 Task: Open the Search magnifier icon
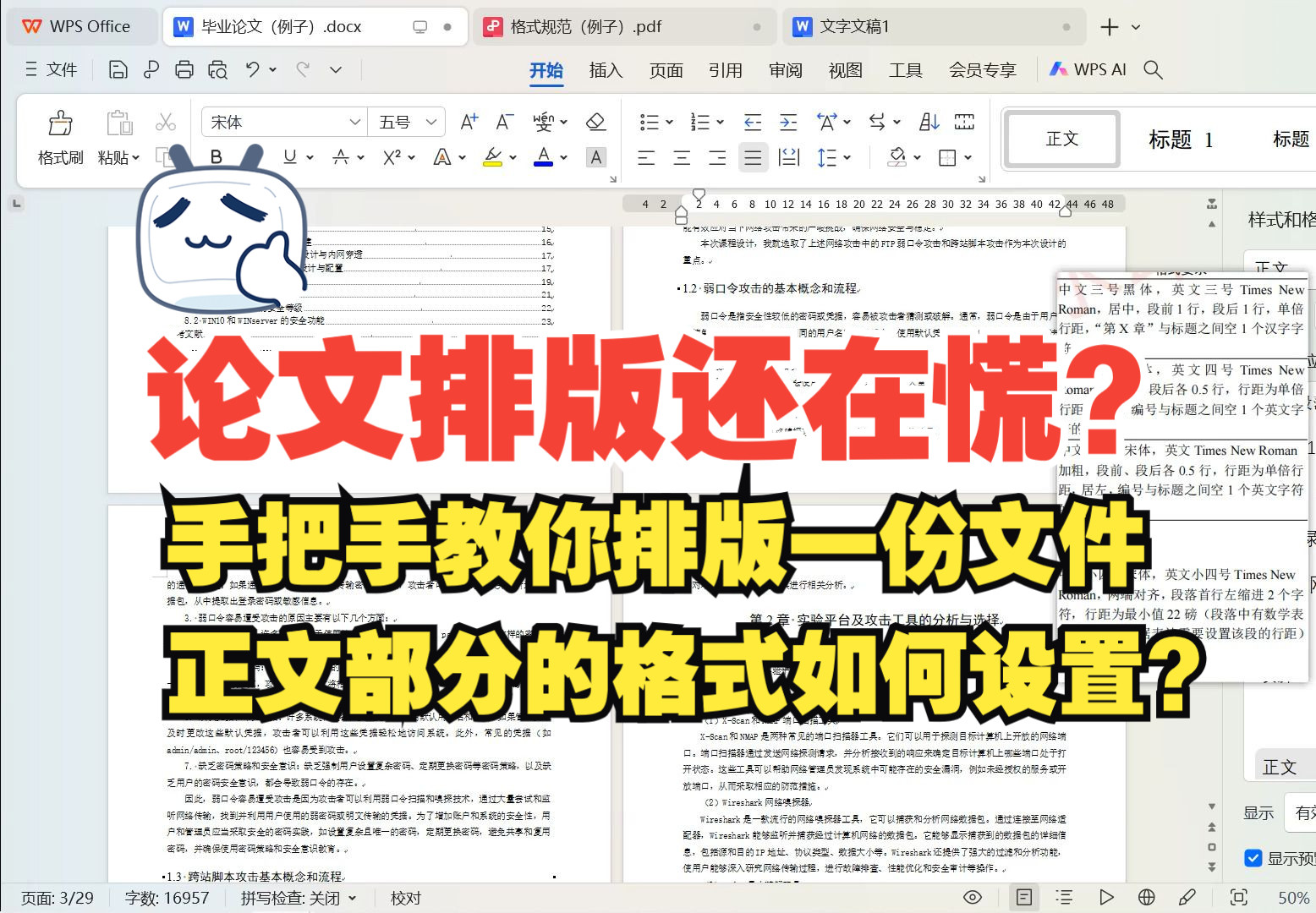[x=1153, y=70]
